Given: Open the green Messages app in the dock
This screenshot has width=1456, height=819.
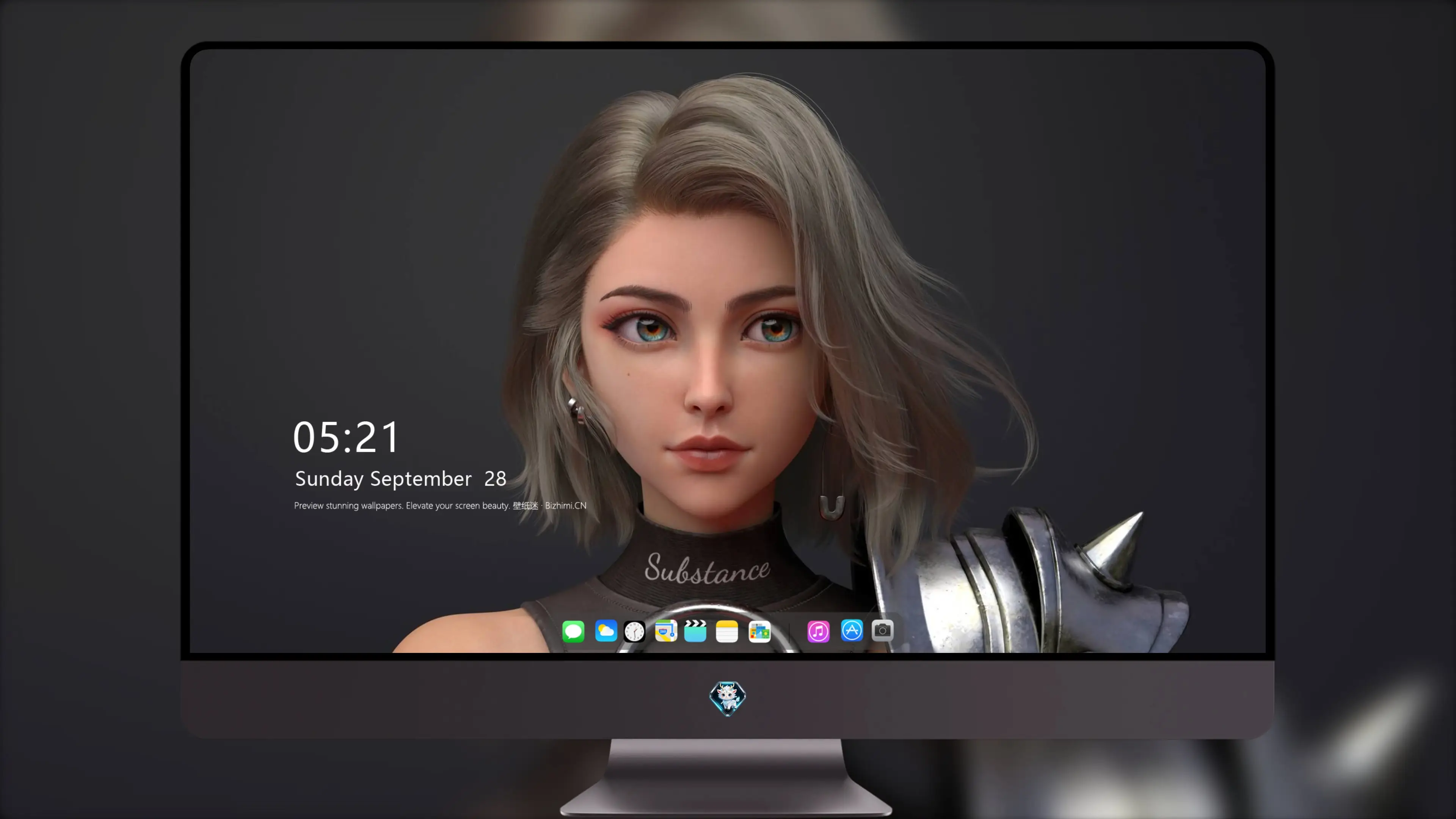Looking at the screenshot, I should point(573,631).
